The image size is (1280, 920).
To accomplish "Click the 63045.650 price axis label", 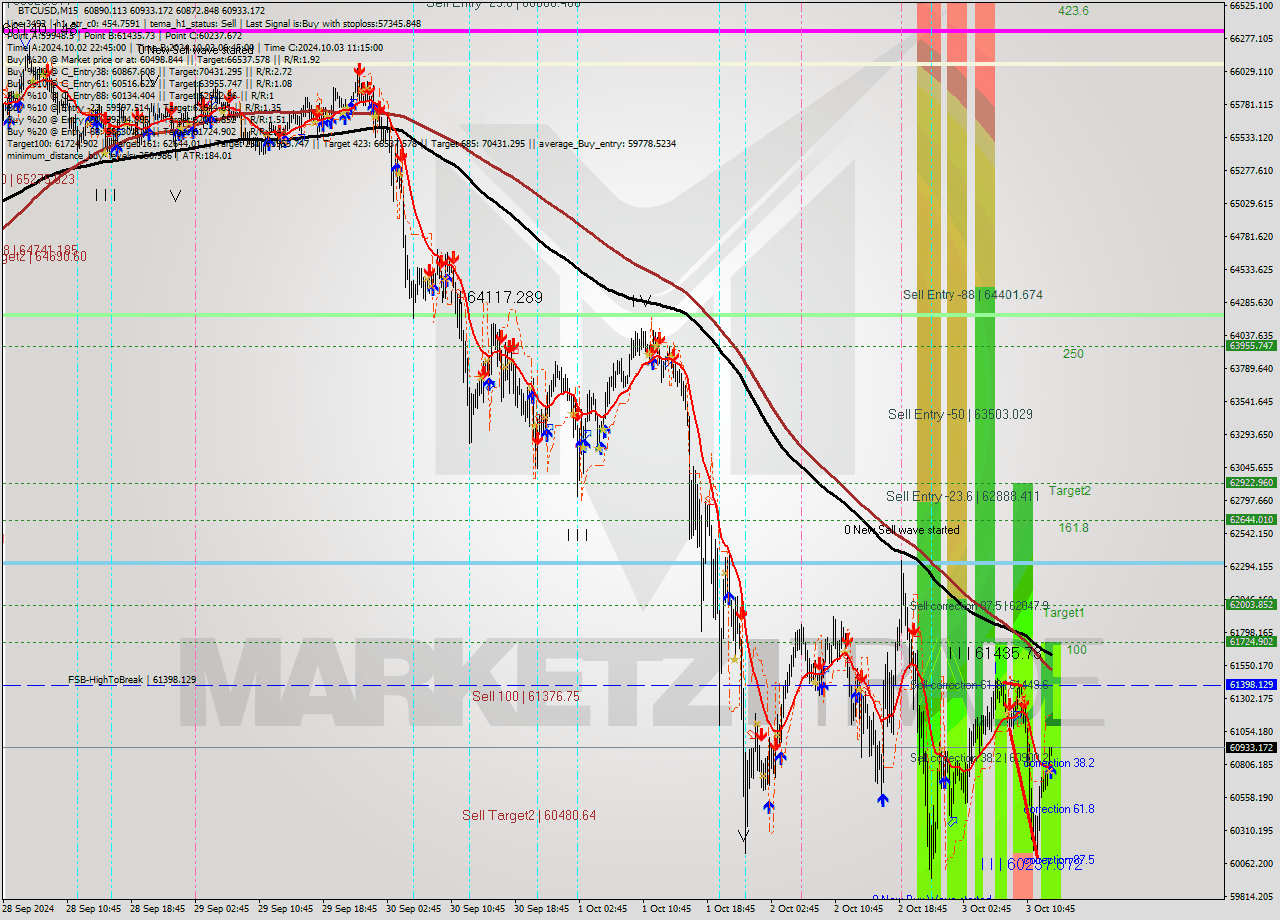I will (x=1251, y=467).
